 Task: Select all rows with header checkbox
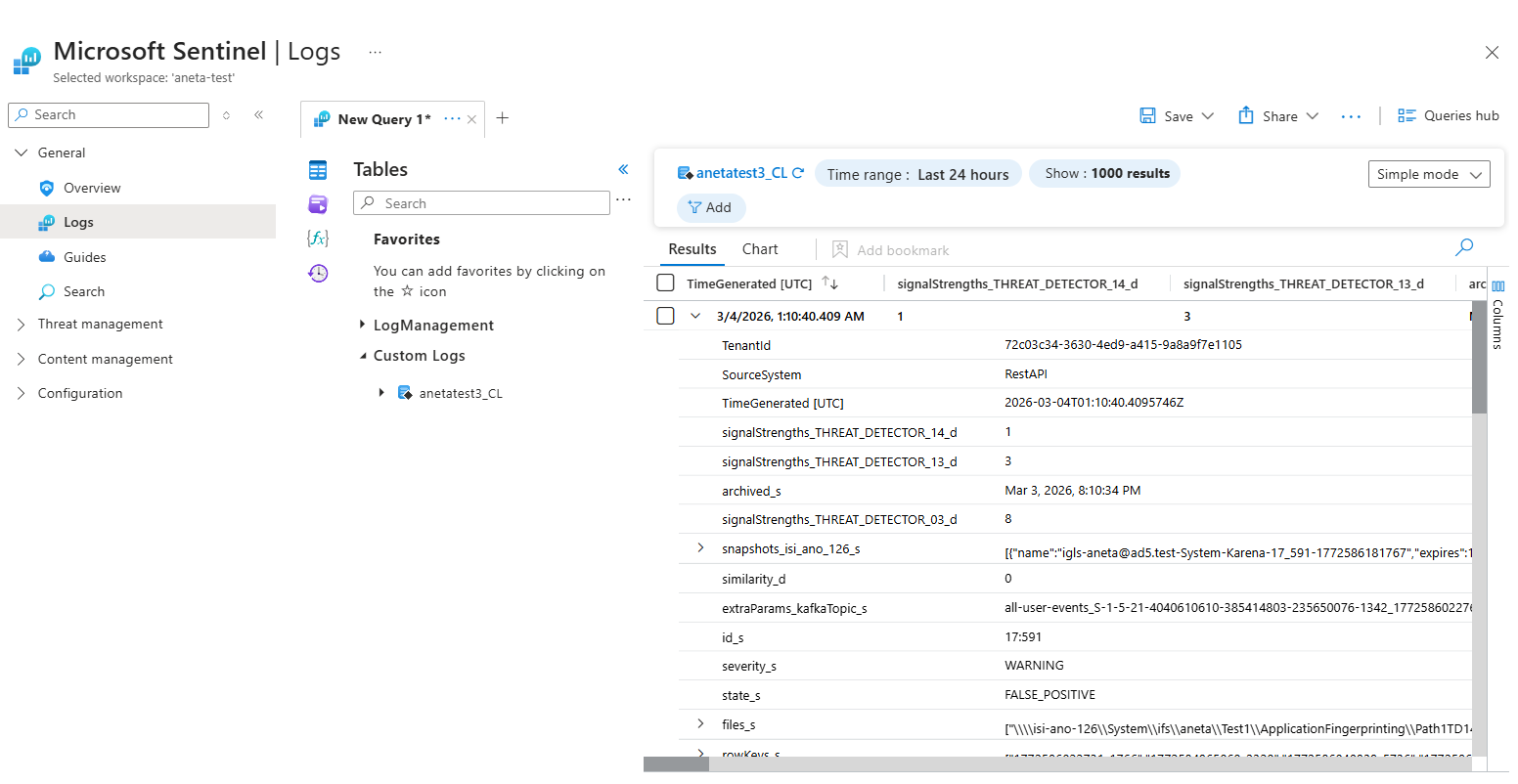666,283
